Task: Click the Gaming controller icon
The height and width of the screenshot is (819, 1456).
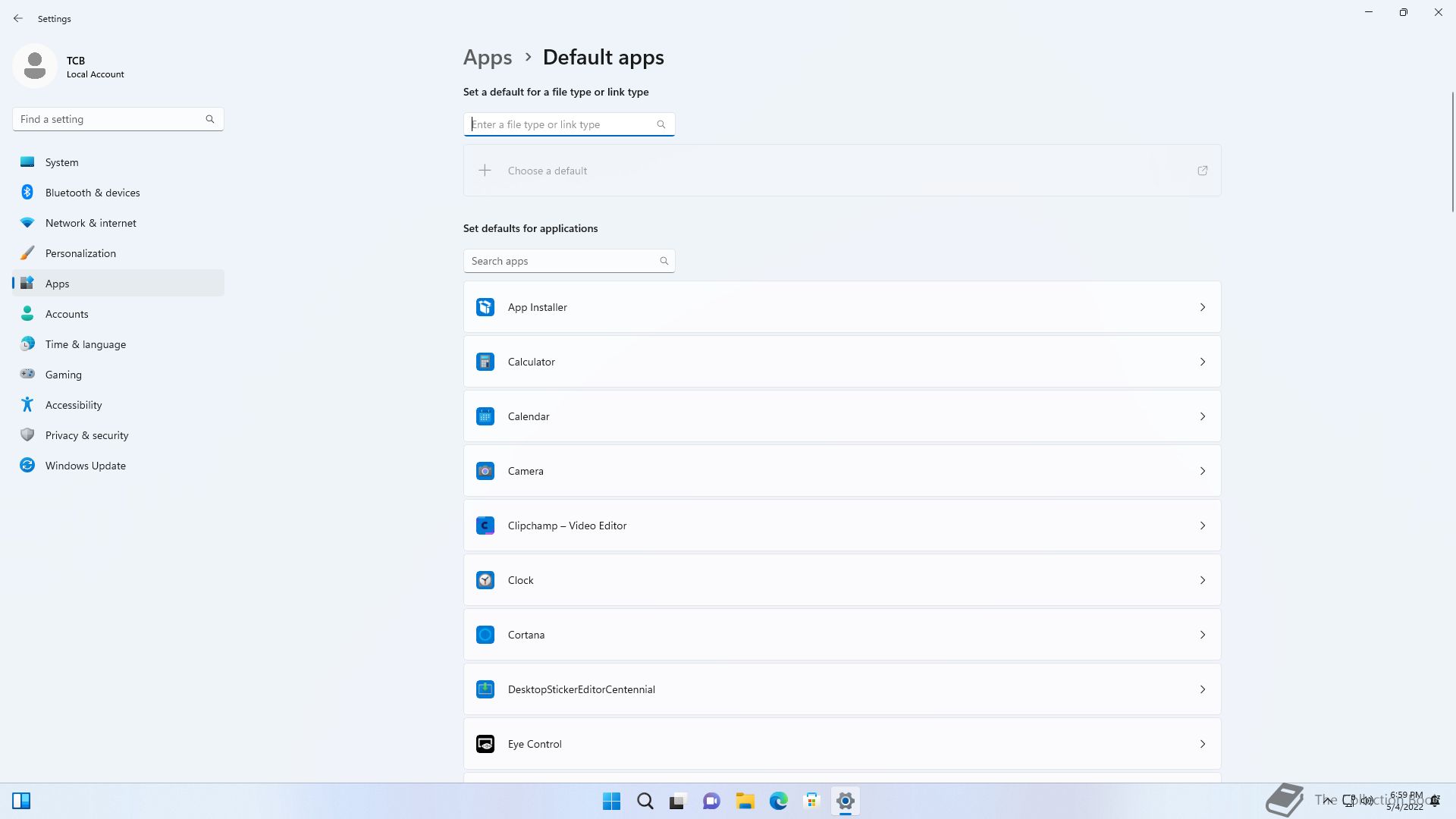Action: pyautogui.click(x=27, y=374)
